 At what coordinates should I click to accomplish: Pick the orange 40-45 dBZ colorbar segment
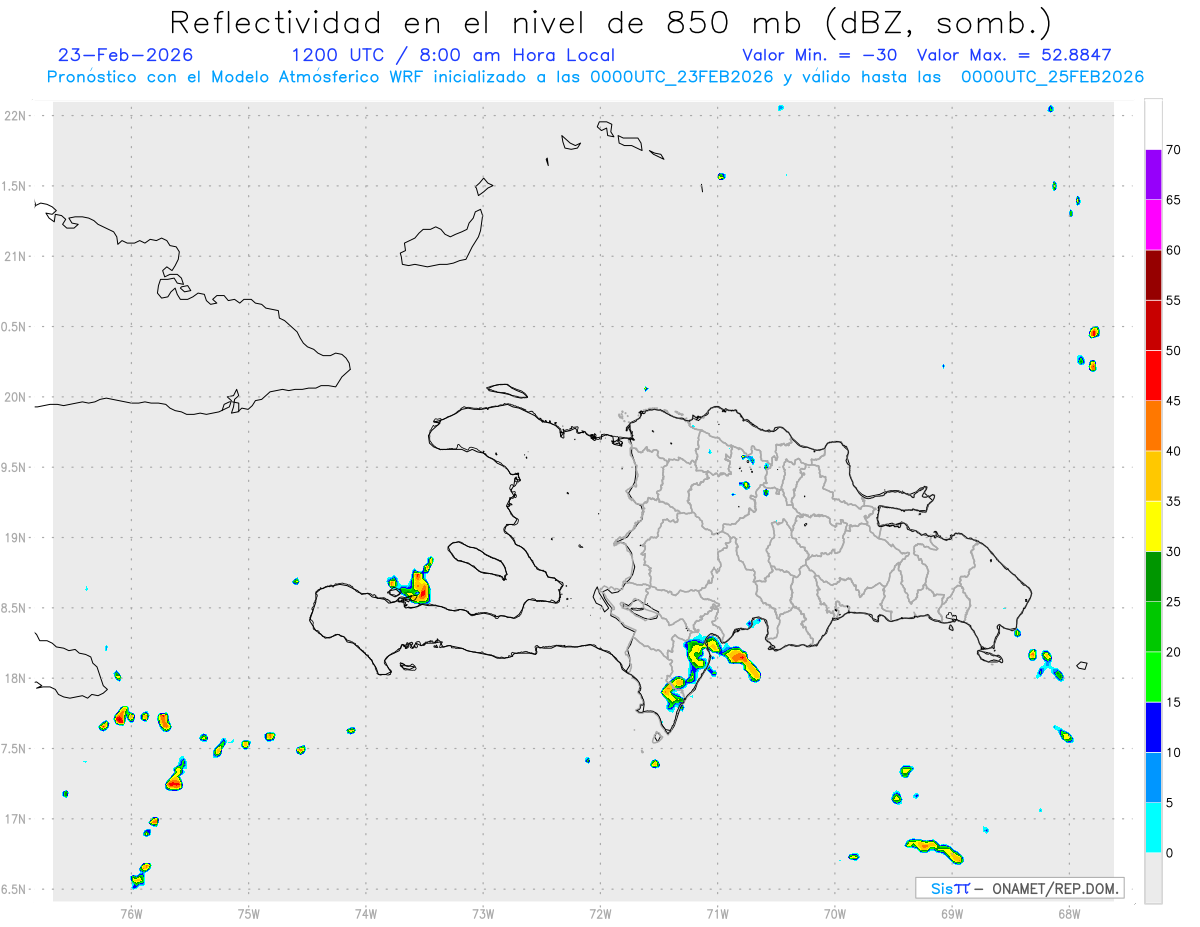[x=1153, y=426]
